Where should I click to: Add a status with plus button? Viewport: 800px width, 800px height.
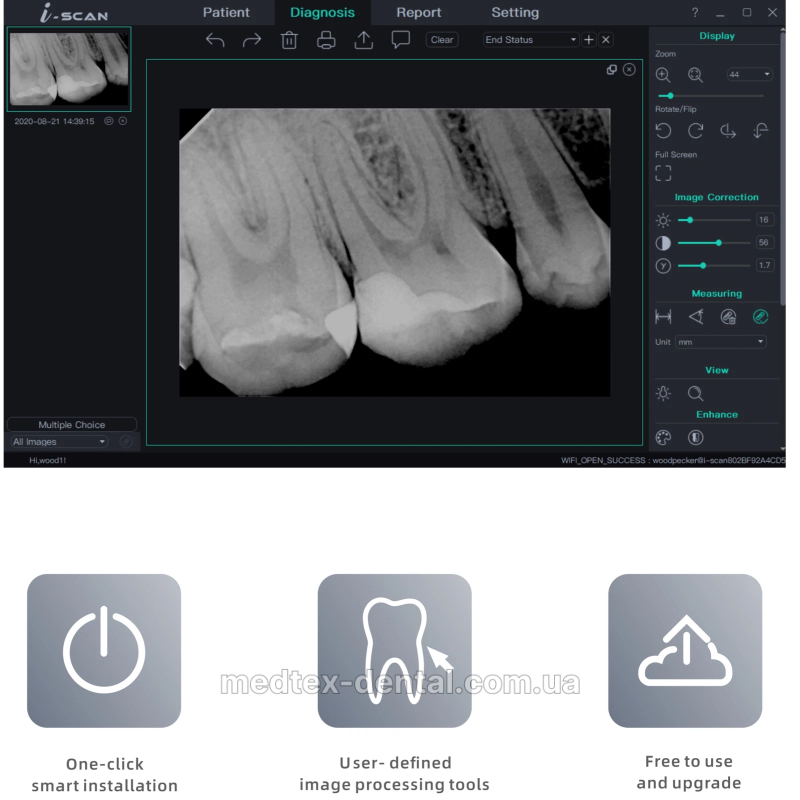[x=589, y=40]
